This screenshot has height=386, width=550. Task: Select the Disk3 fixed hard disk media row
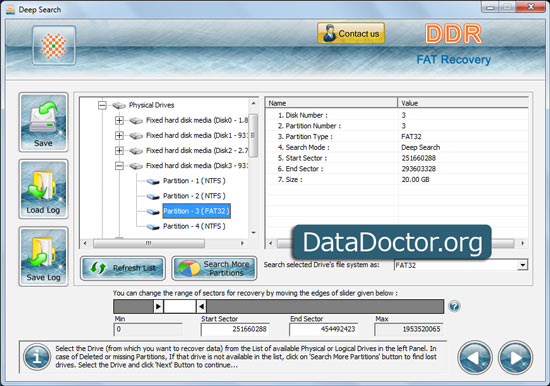coord(197,166)
